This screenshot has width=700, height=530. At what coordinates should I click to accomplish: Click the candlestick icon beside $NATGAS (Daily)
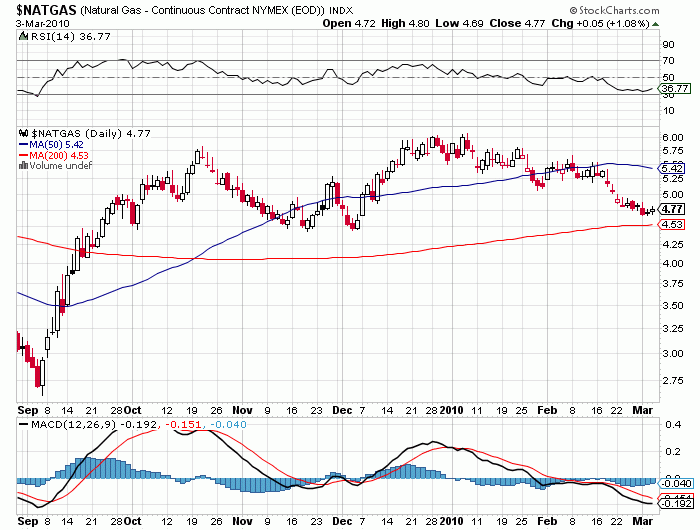point(23,132)
